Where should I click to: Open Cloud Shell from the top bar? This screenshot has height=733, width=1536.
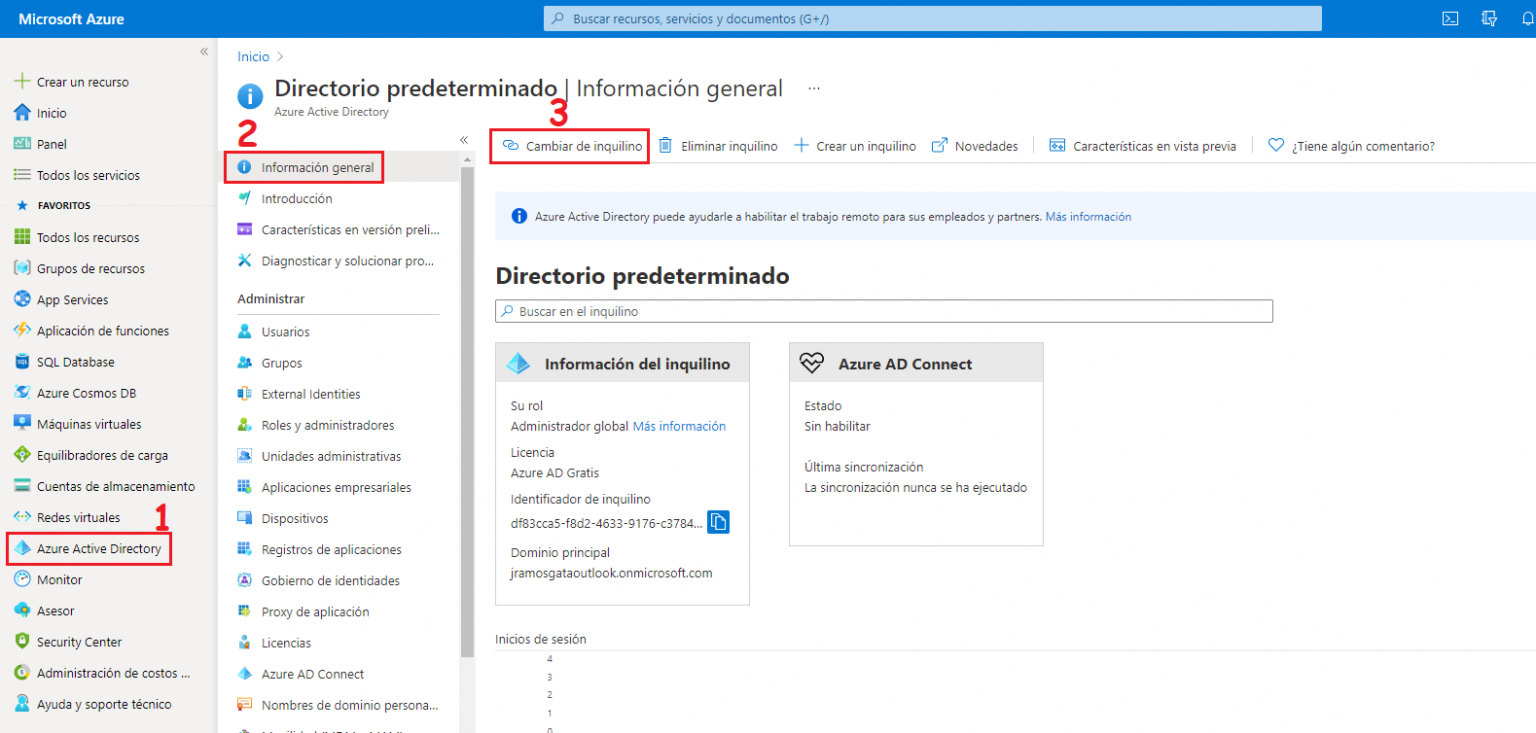tap(1450, 17)
